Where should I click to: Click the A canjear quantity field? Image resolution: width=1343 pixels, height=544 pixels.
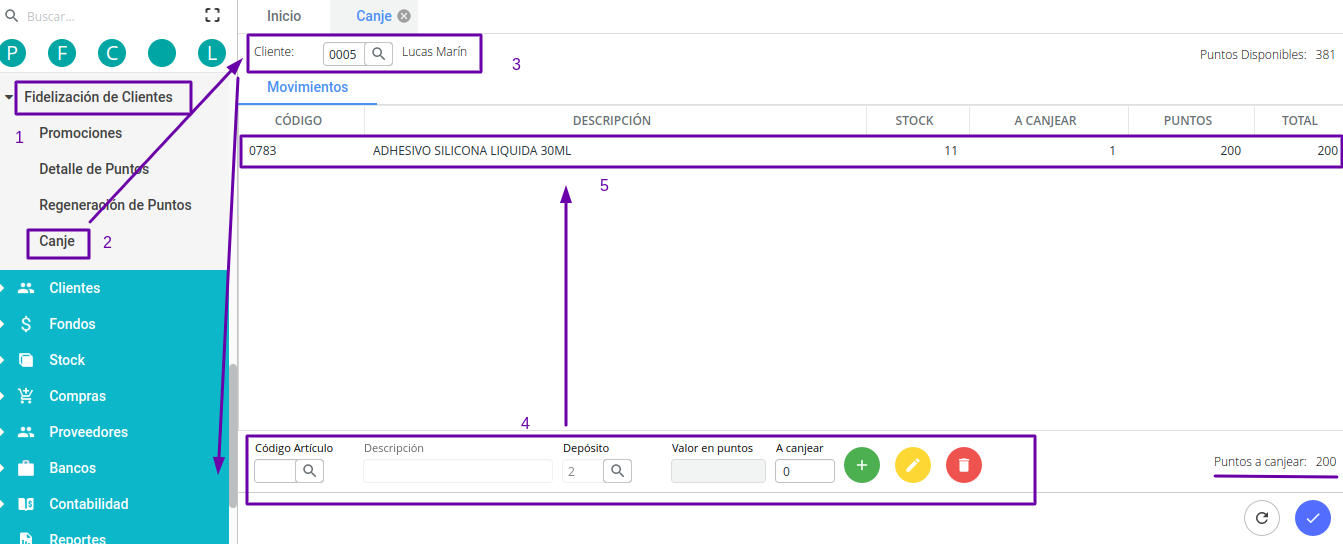[805, 471]
